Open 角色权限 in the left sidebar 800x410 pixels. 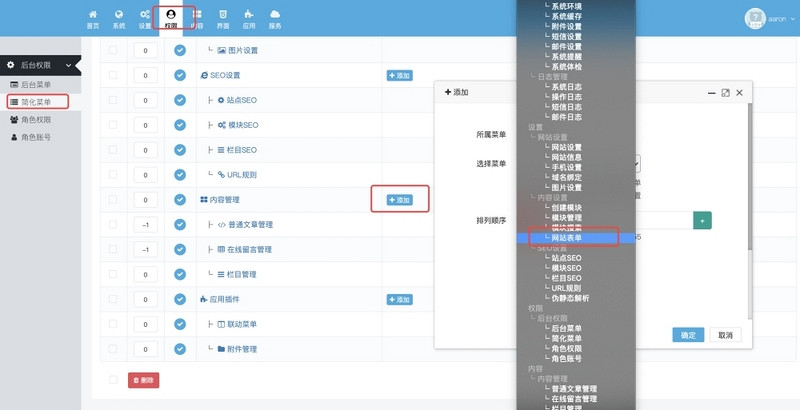coord(36,120)
